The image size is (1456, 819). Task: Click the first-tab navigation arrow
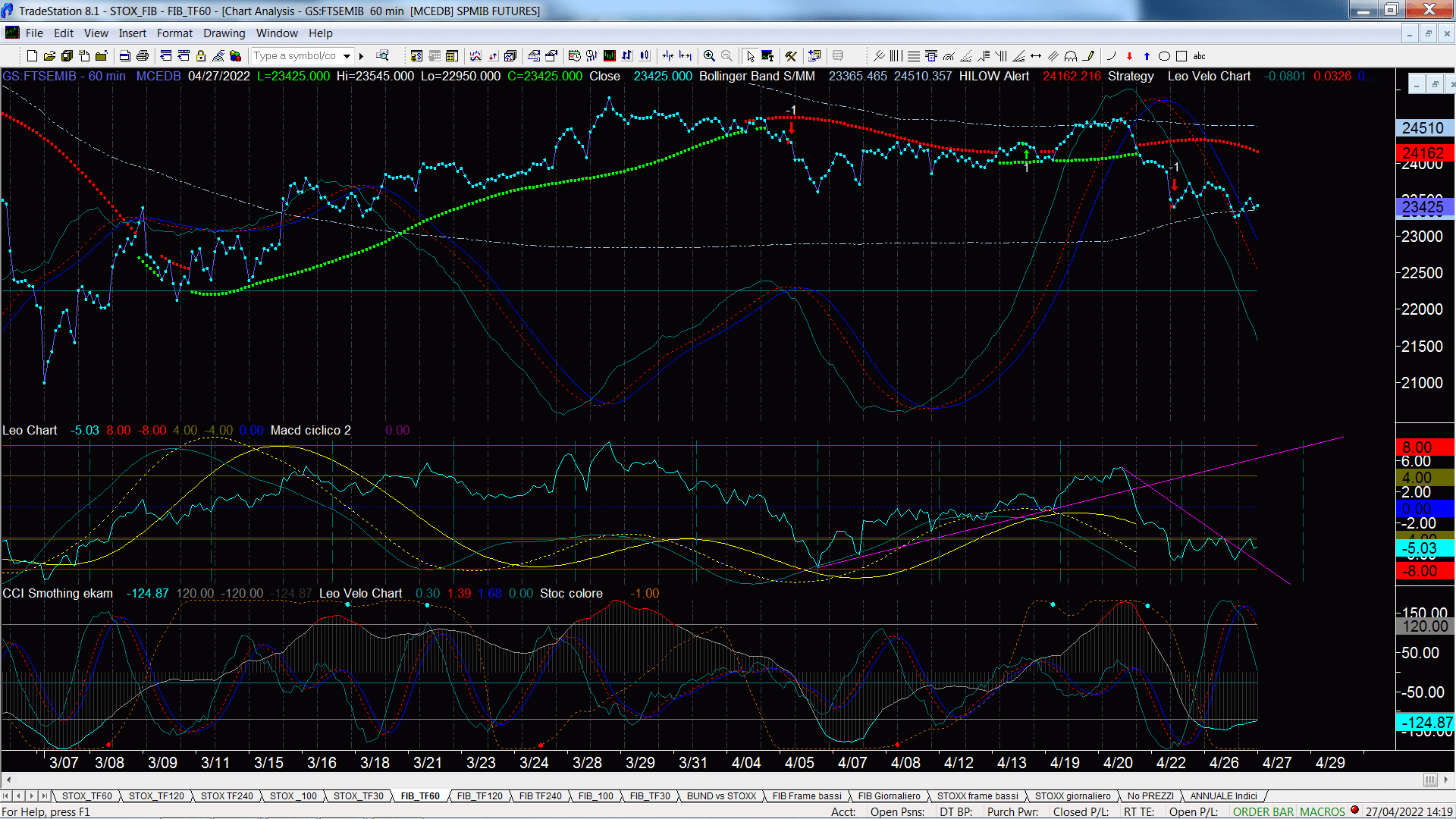(x=6, y=796)
